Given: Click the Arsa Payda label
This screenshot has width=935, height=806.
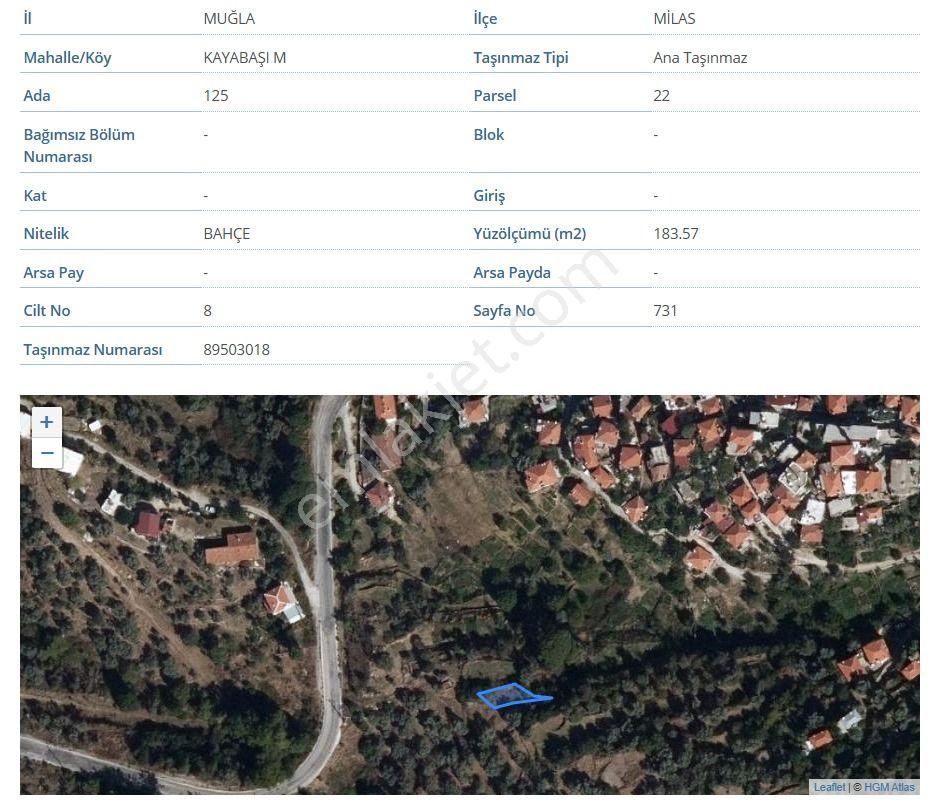Looking at the screenshot, I should point(512,272).
